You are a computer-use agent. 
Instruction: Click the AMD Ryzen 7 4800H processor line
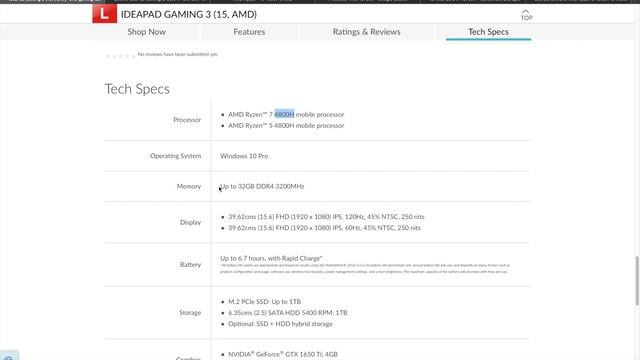coord(286,114)
